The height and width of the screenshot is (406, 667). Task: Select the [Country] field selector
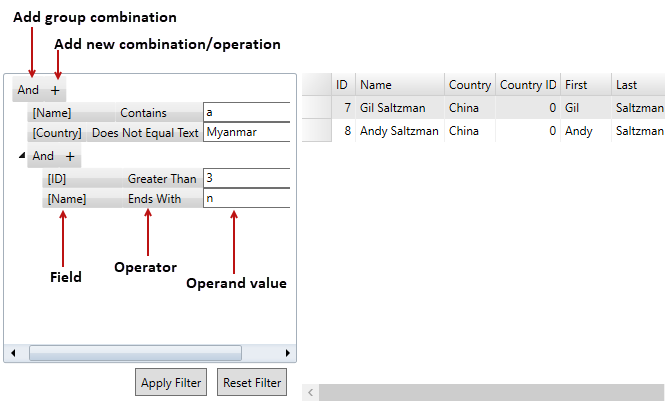[x=57, y=132]
